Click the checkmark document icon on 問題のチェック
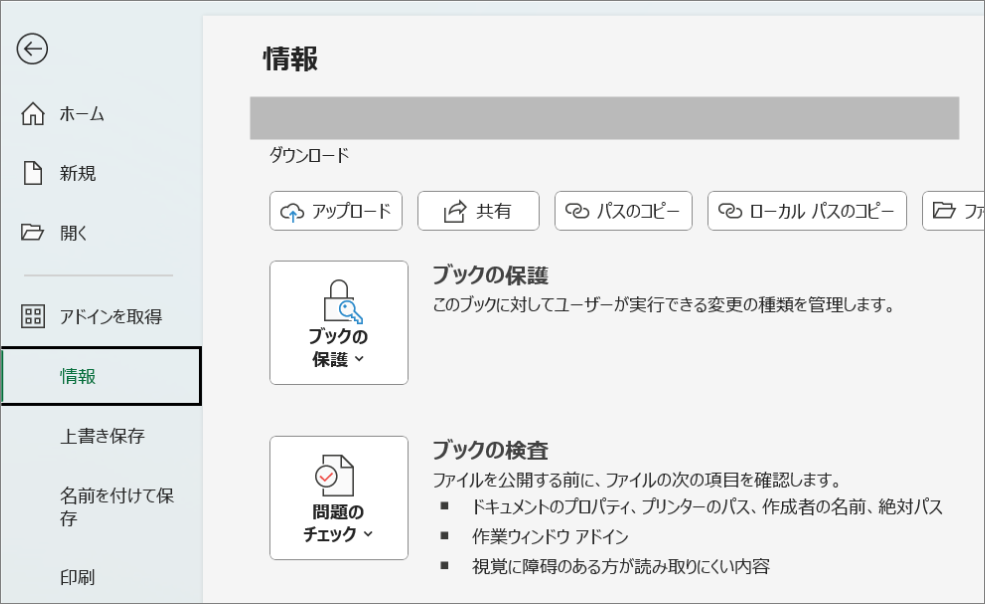The width and height of the screenshot is (985, 604). click(336, 478)
